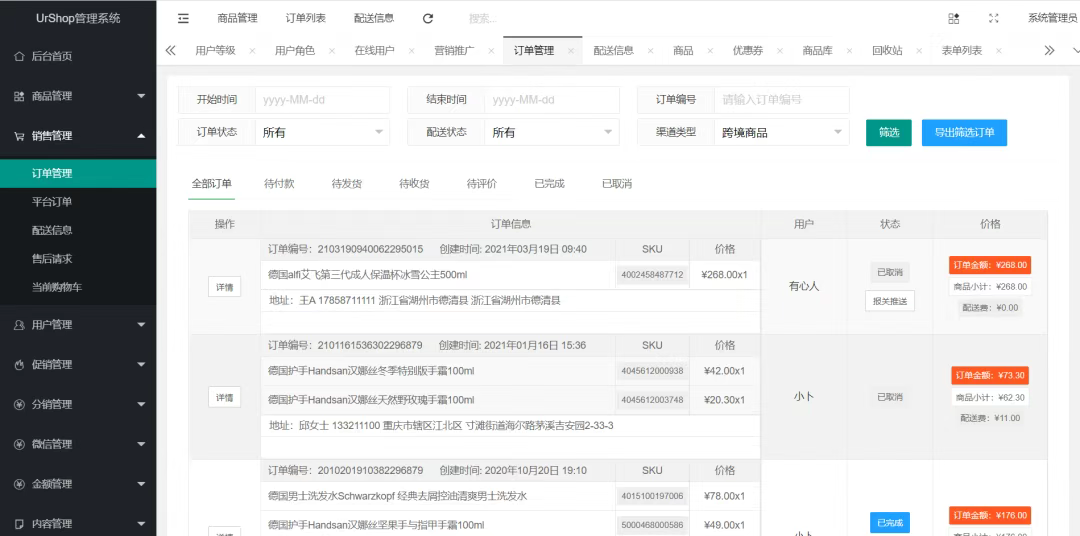Switch to the 待发货 order tab
Image resolution: width=1080 pixels, height=536 pixels.
[x=346, y=184]
